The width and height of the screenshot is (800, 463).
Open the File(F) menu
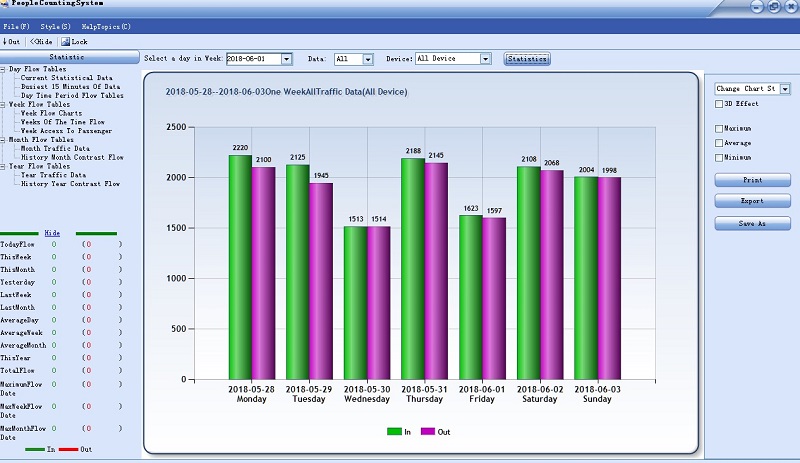(x=16, y=27)
